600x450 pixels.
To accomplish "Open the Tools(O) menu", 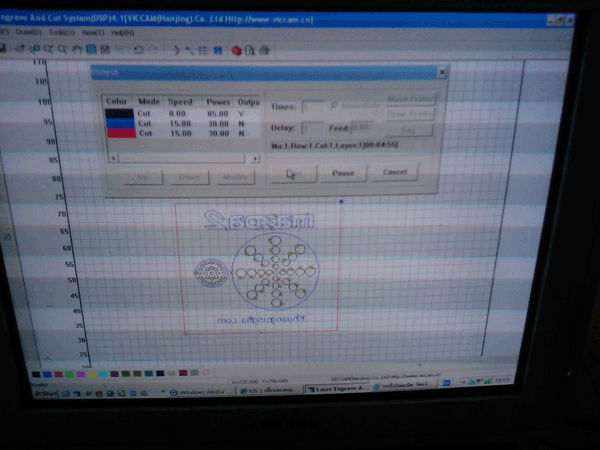I will coord(62,33).
